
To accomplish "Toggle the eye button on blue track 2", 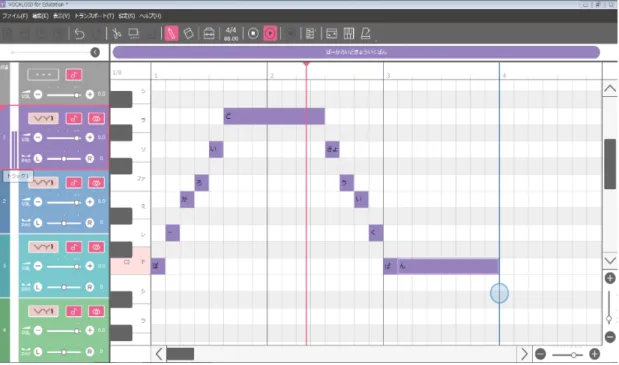I will (x=96, y=183).
